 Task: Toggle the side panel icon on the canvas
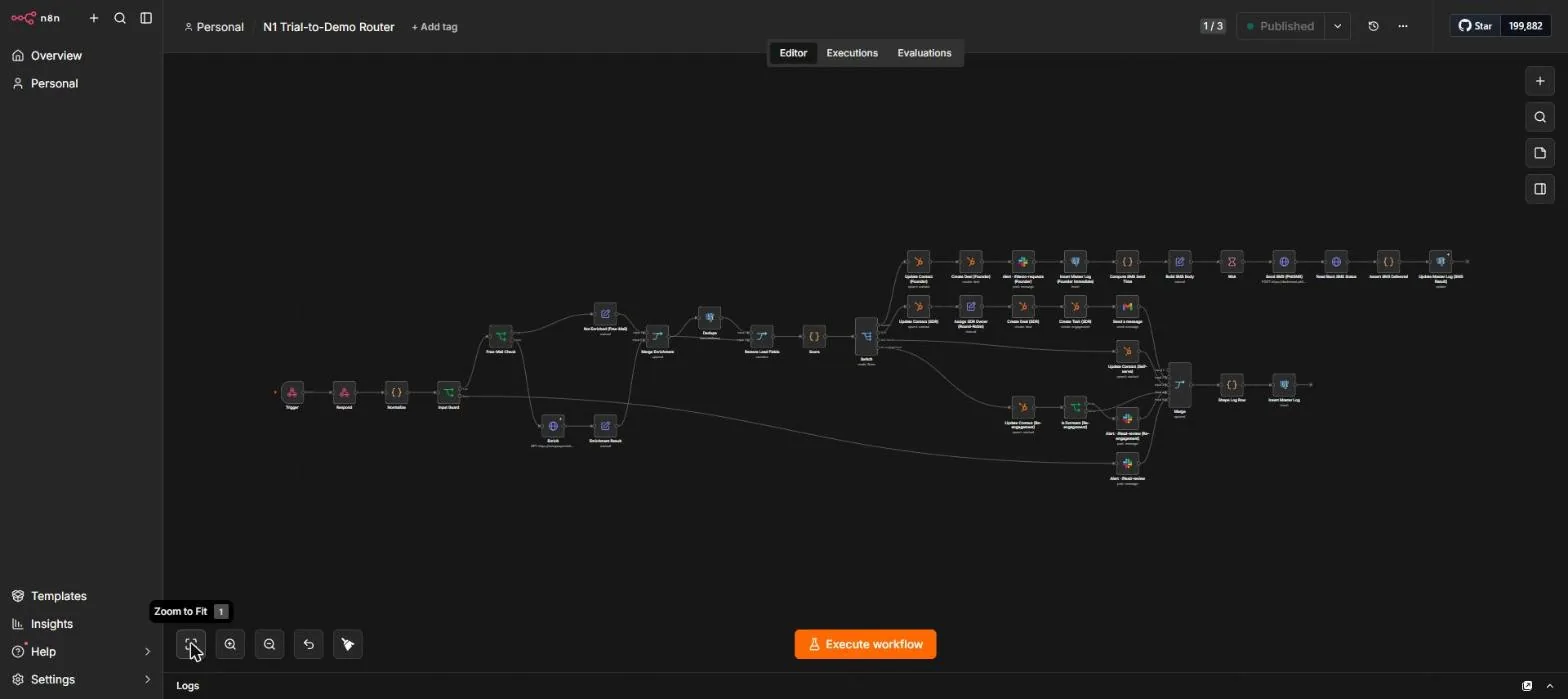[1540, 189]
